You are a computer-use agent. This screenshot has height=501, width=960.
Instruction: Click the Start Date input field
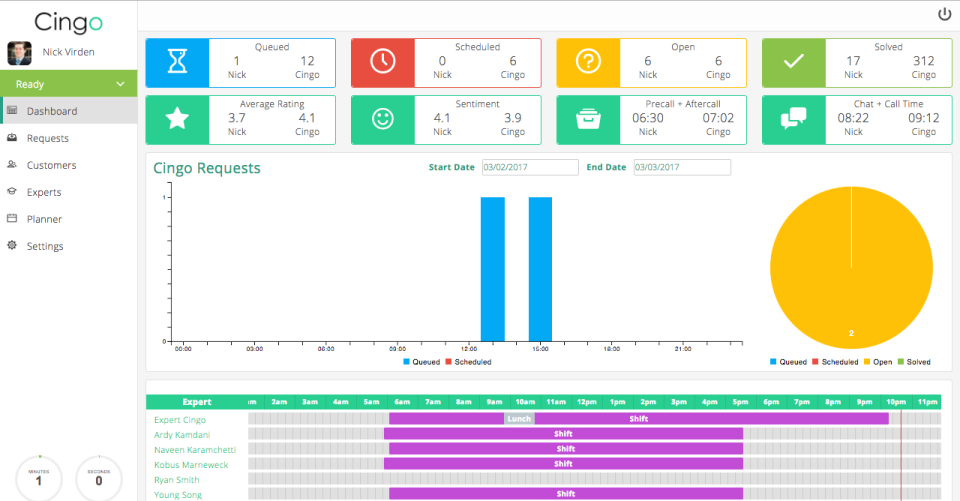click(x=530, y=167)
